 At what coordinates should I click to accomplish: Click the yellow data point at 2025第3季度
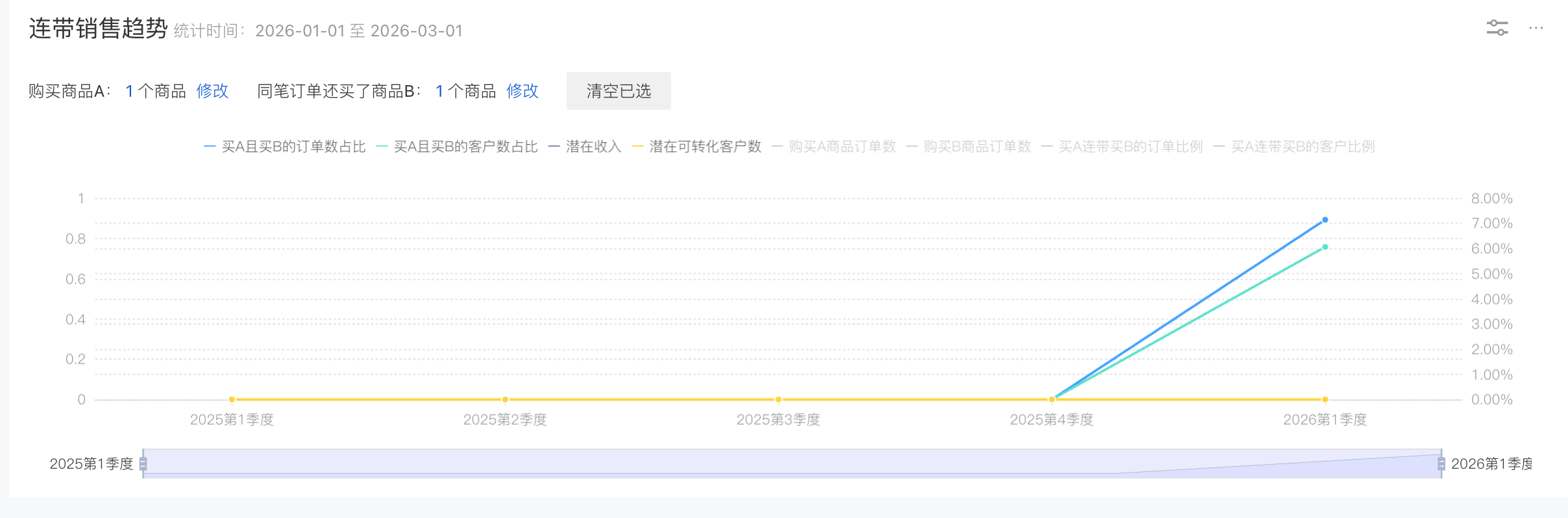coord(778,399)
